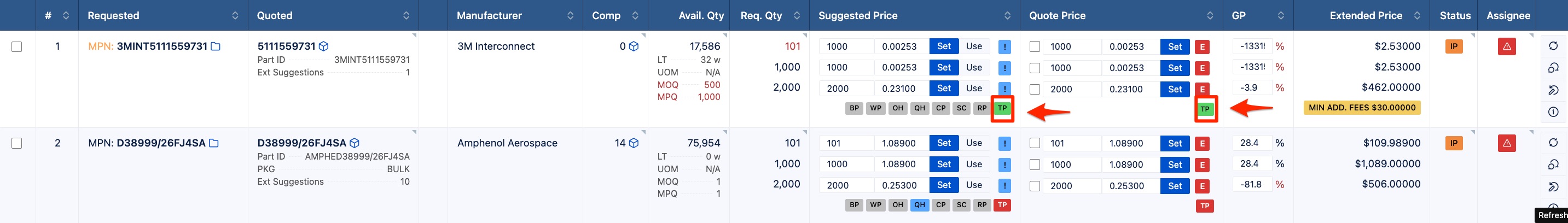Viewport: 1568px width, 223px height.
Task: Click green TP badge in row 1 suggested price
Action: pos(1002,108)
